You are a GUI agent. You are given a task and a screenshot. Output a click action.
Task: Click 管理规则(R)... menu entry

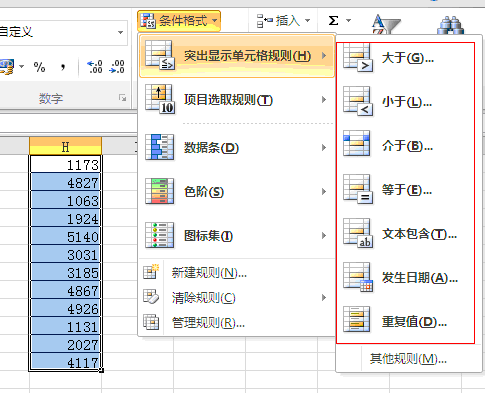237,322
